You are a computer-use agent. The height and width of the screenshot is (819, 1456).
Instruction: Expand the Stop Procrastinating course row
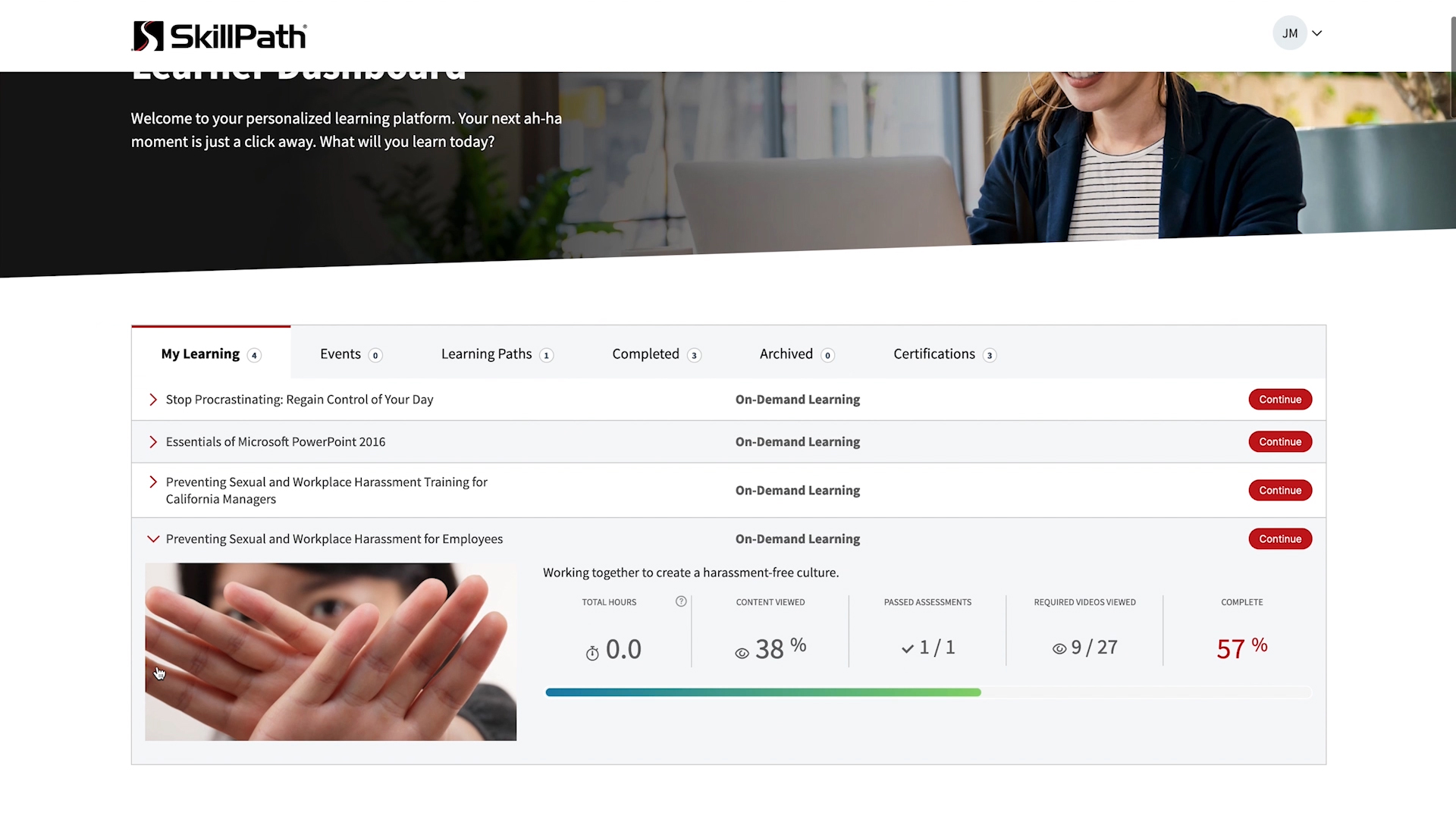pos(152,400)
